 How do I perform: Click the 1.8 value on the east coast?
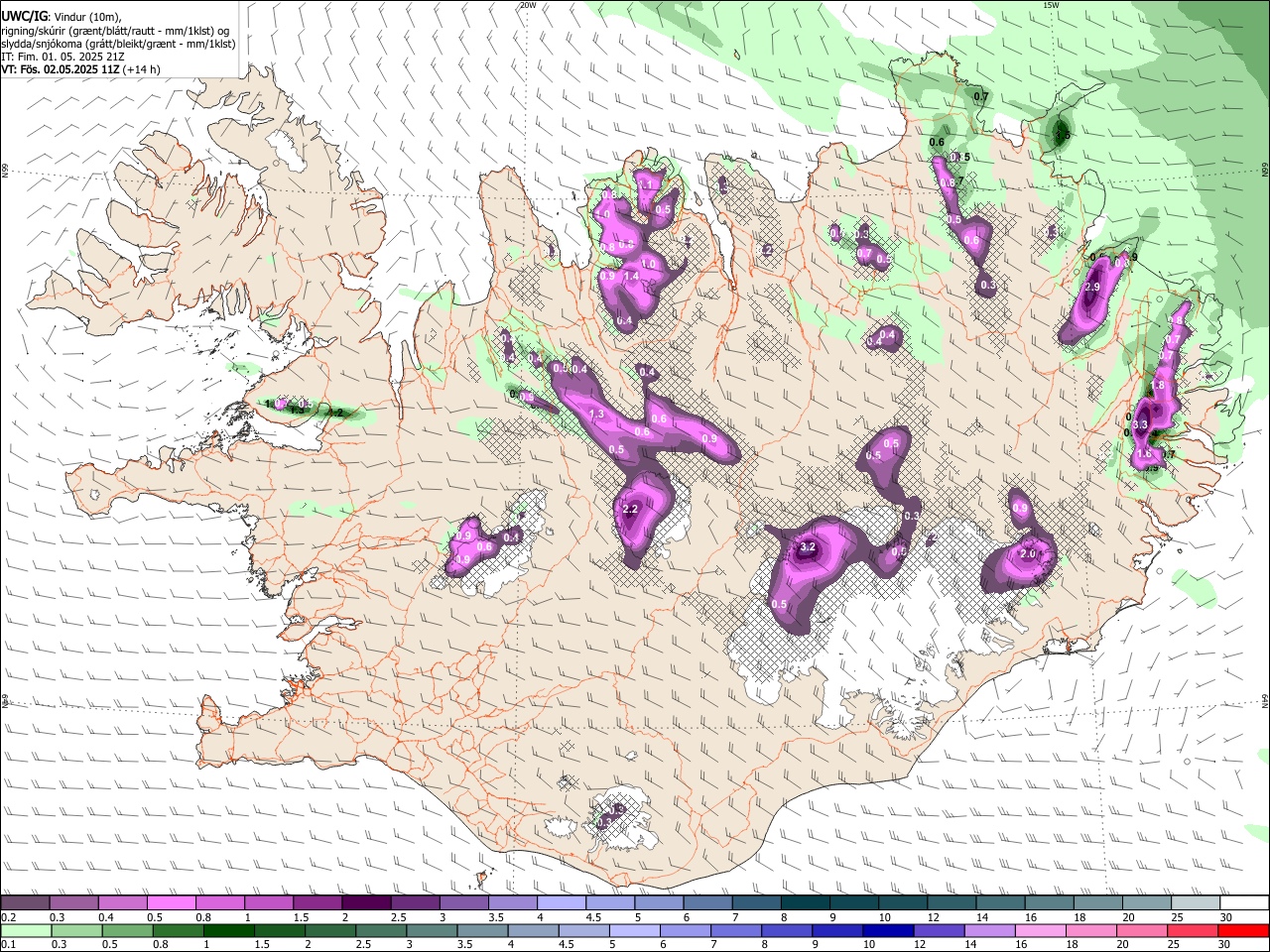1157,386
